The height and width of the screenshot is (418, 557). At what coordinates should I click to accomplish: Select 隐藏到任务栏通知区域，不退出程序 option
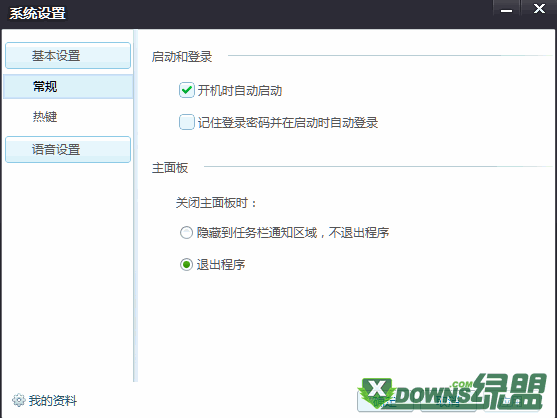pos(186,233)
